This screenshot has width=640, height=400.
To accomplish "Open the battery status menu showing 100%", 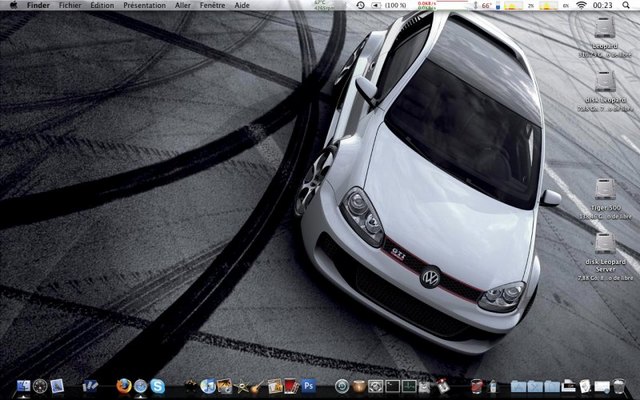I will coord(392,6).
